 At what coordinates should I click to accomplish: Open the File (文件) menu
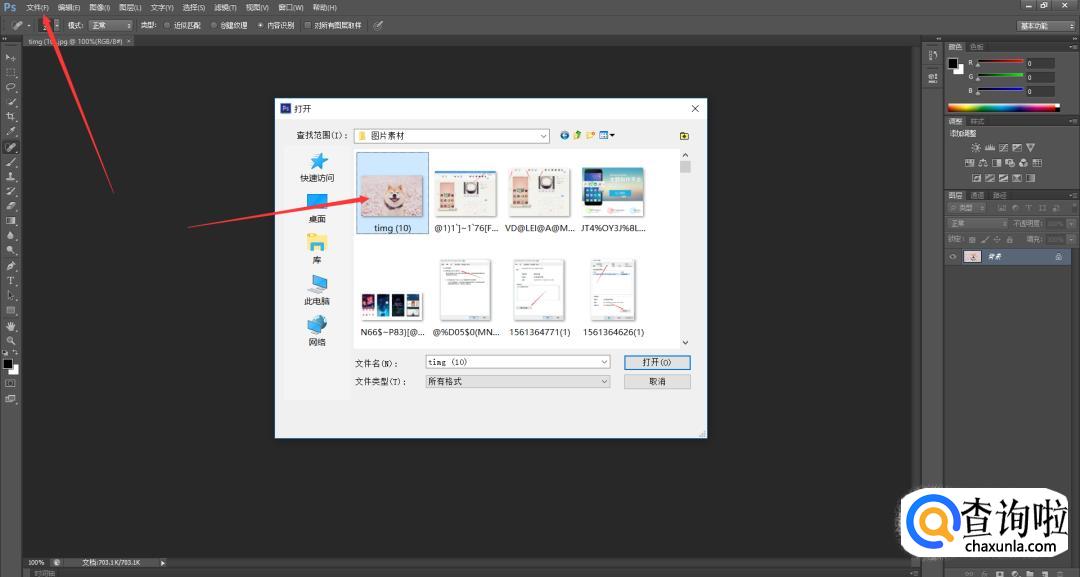37,7
